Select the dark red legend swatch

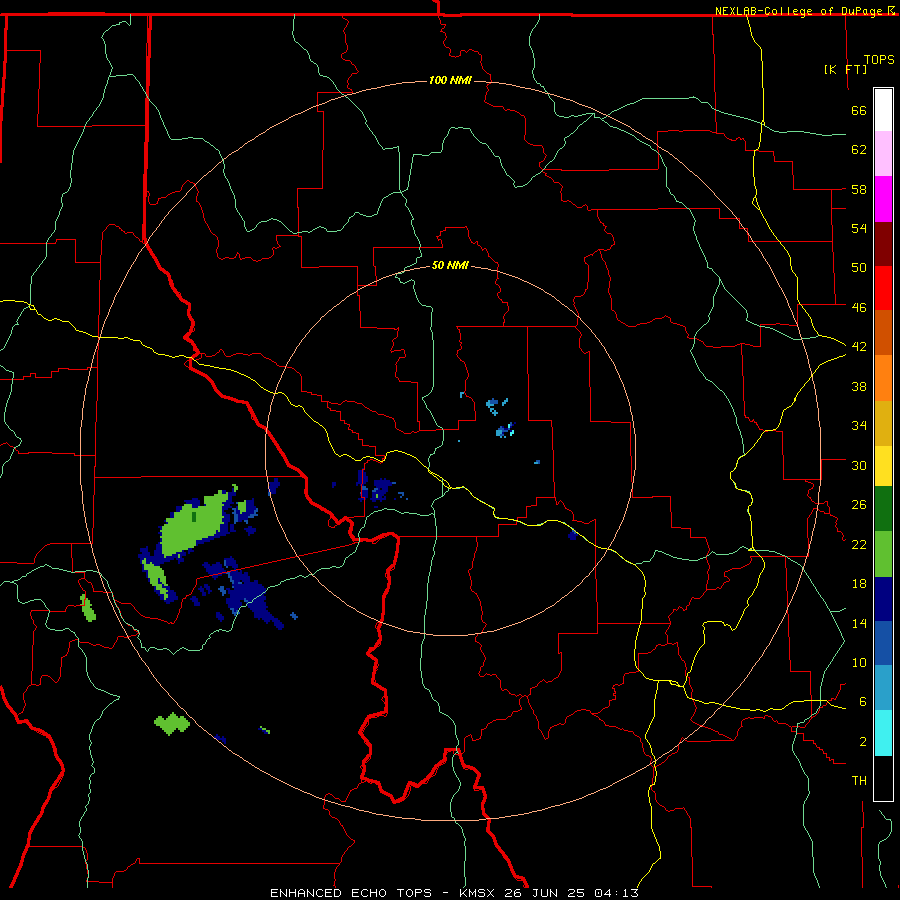click(x=883, y=243)
